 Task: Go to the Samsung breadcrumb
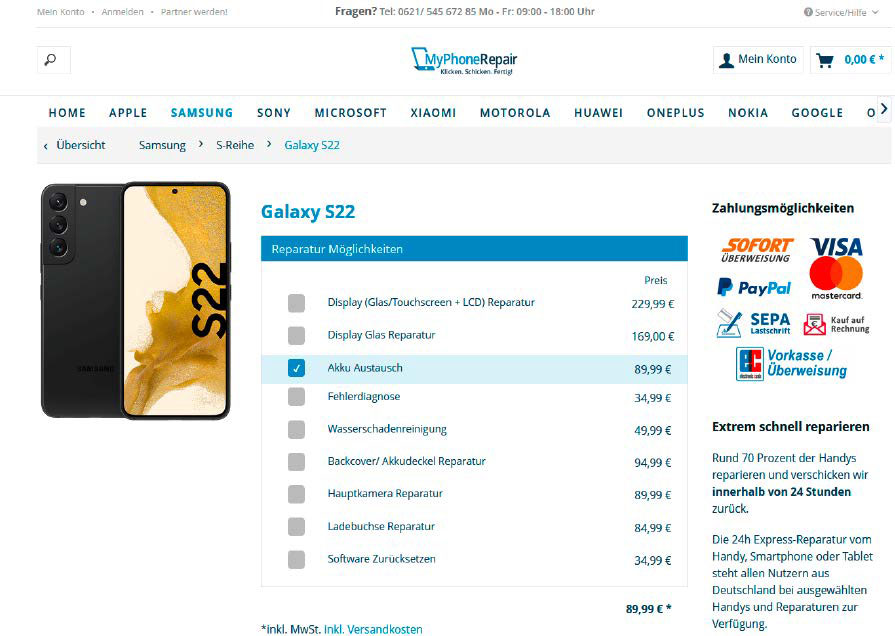[x=162, y=146]
